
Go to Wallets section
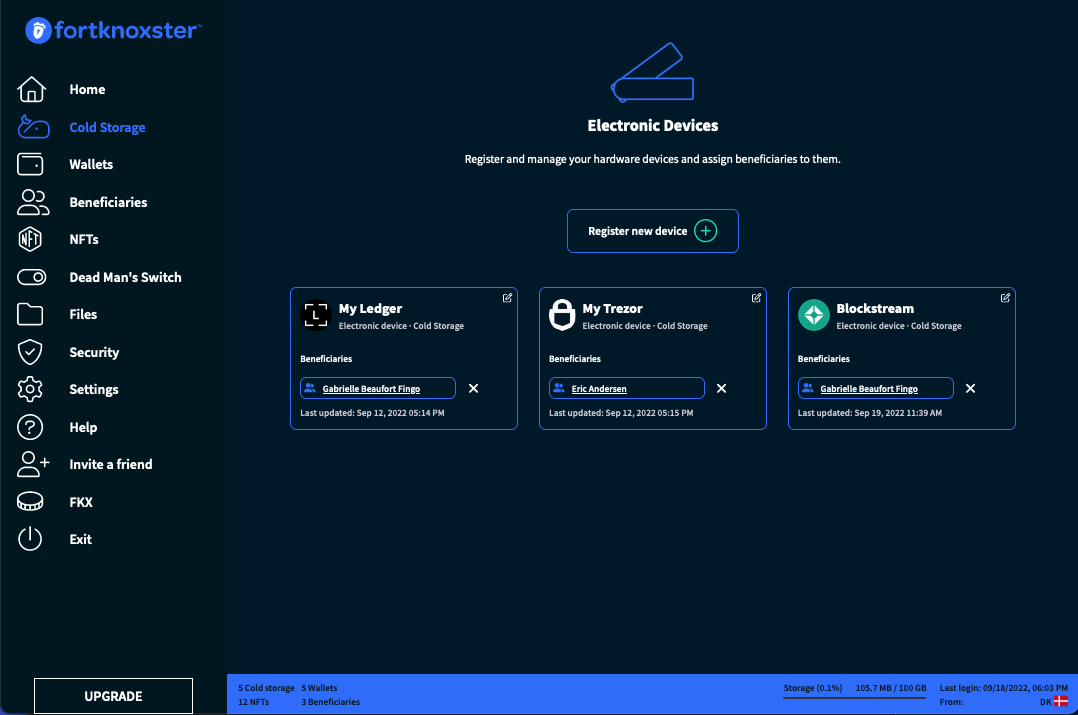click(x=91, y=164)
